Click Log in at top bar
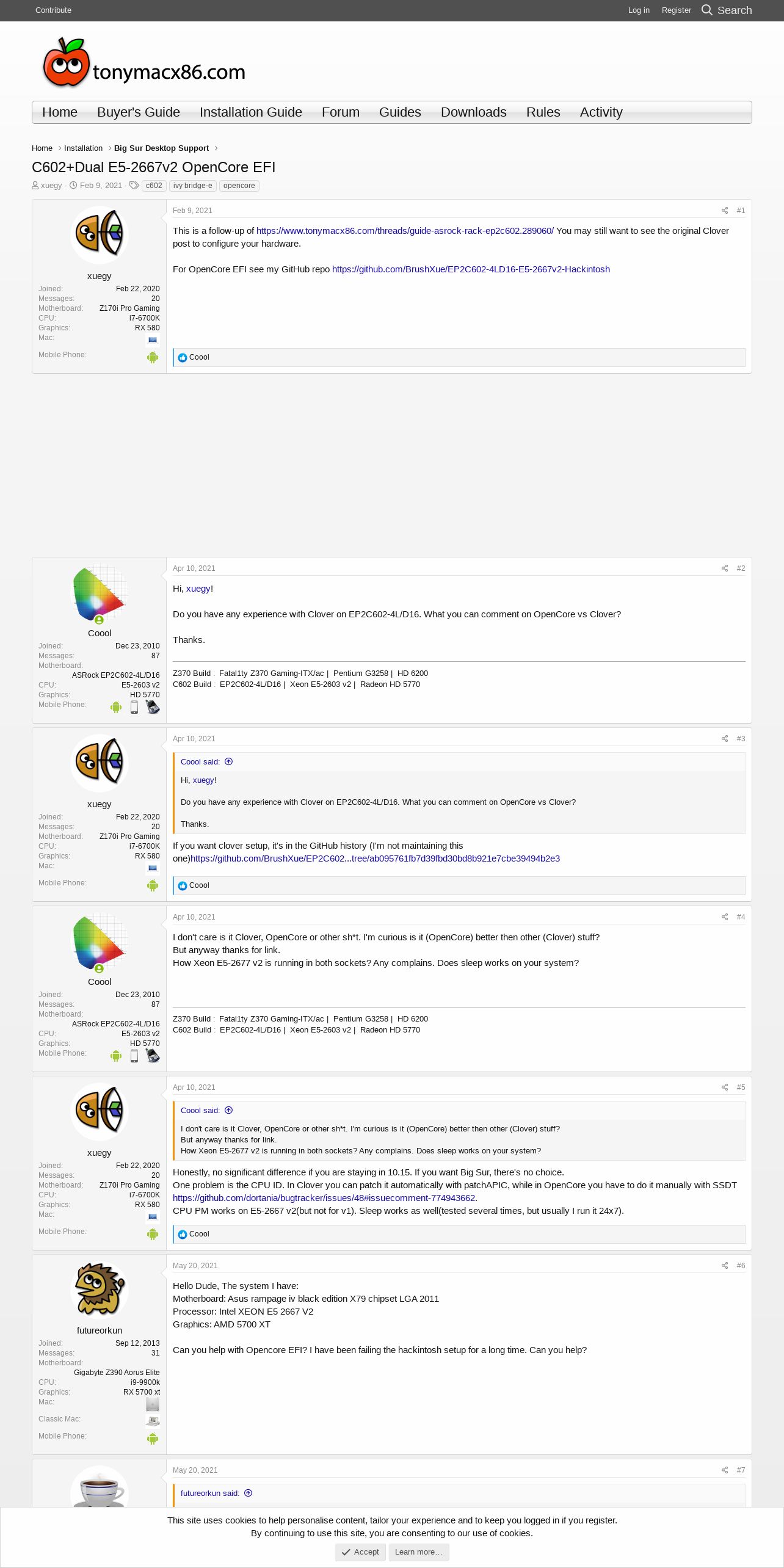 (639, 10)
